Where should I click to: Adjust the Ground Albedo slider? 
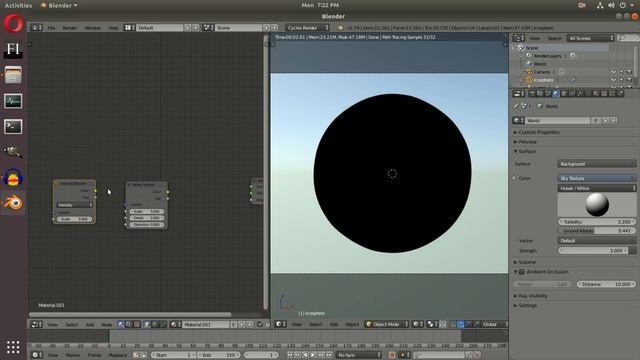(597, 231)
